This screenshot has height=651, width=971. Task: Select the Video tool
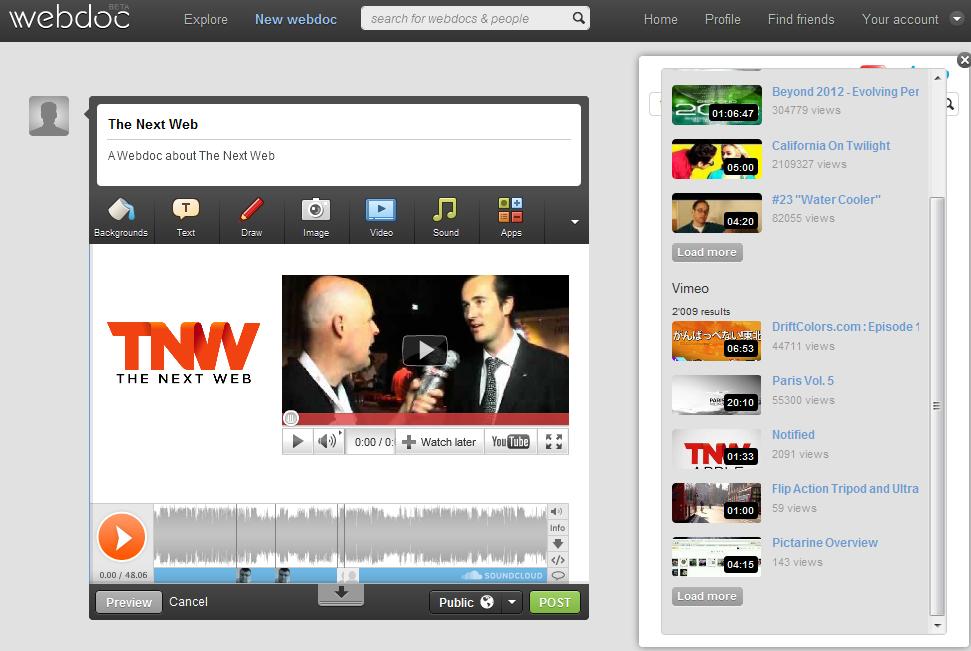381,217
